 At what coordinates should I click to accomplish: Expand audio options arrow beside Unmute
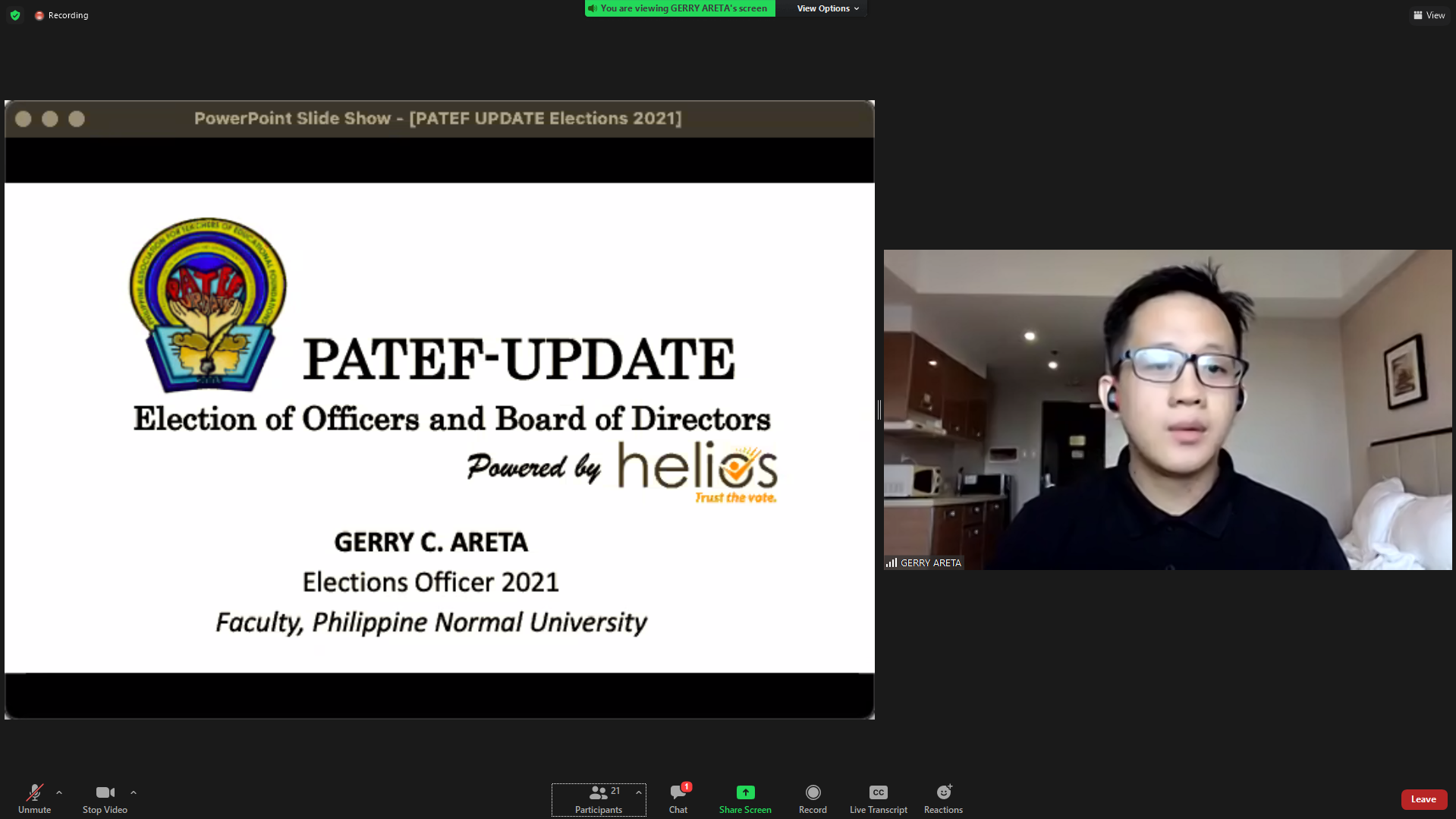(x=59, y=792)
